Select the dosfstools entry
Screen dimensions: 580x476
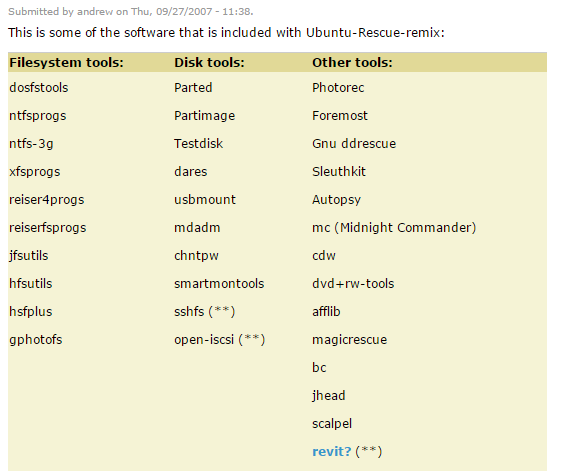click(39, 88)
